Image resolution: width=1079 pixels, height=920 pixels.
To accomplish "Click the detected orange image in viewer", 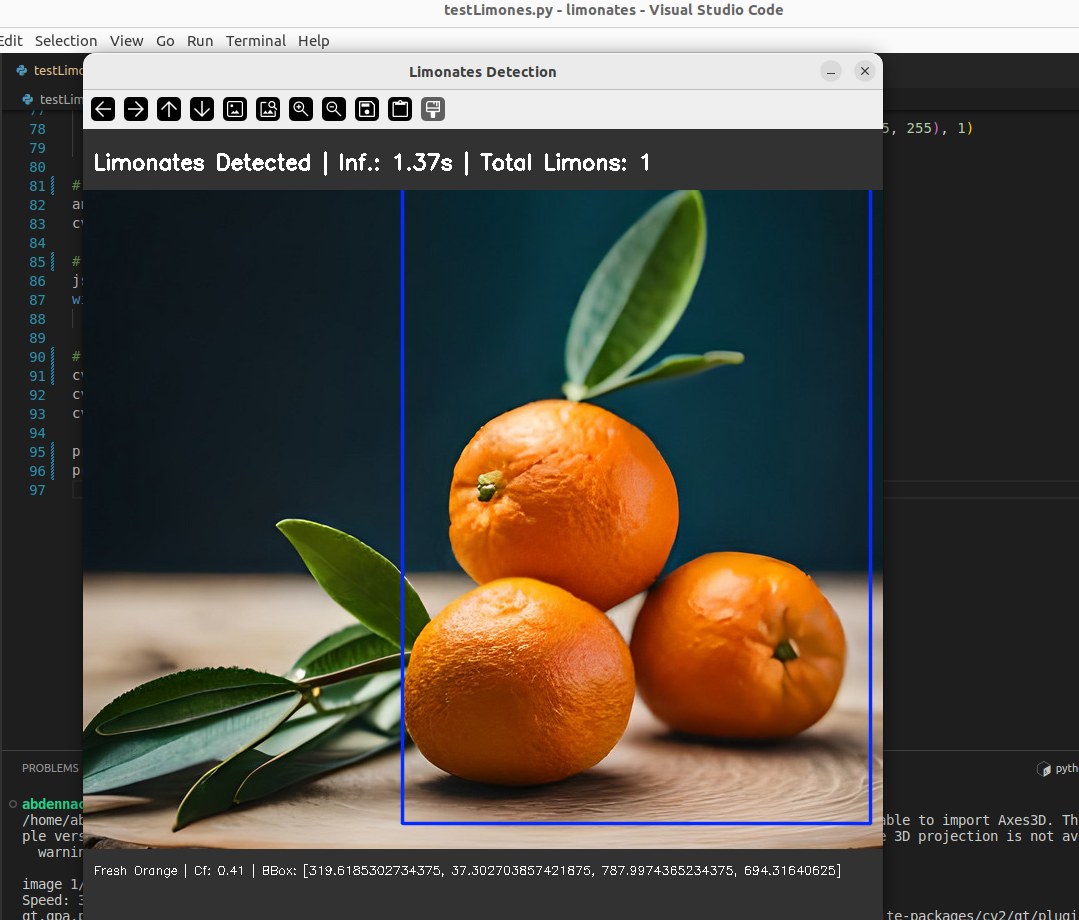I will pos(482,520).
